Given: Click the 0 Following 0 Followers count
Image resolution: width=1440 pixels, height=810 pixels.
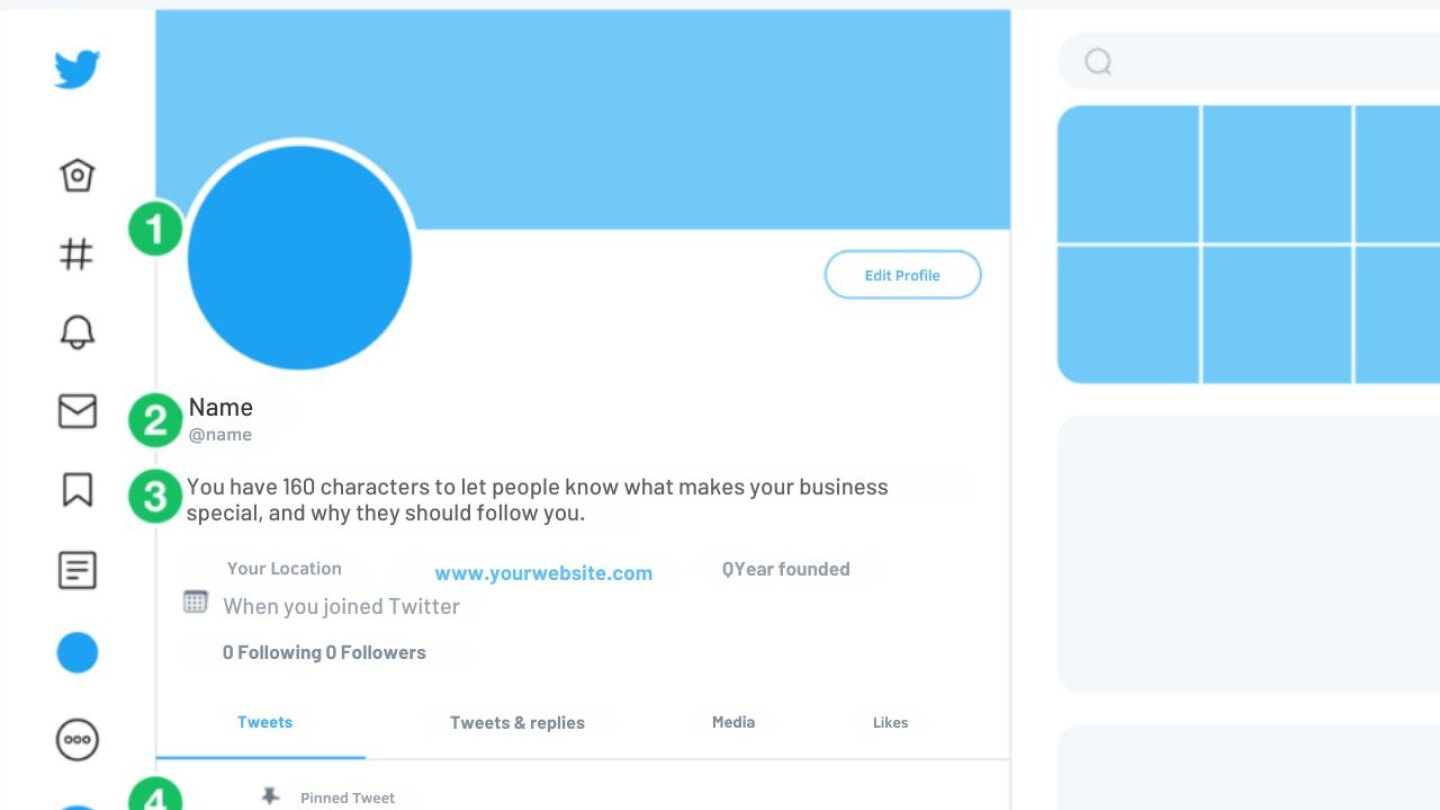Looking at the screenshot, I should [324, 652].
